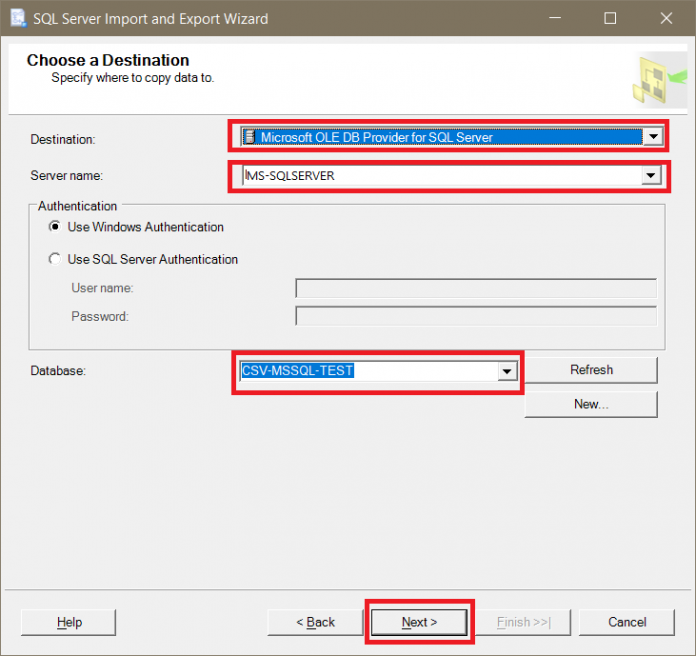This screenshot has width=696, height=656.
Task: Expand the Database dropdown list arrow
Action: (508, 371)
